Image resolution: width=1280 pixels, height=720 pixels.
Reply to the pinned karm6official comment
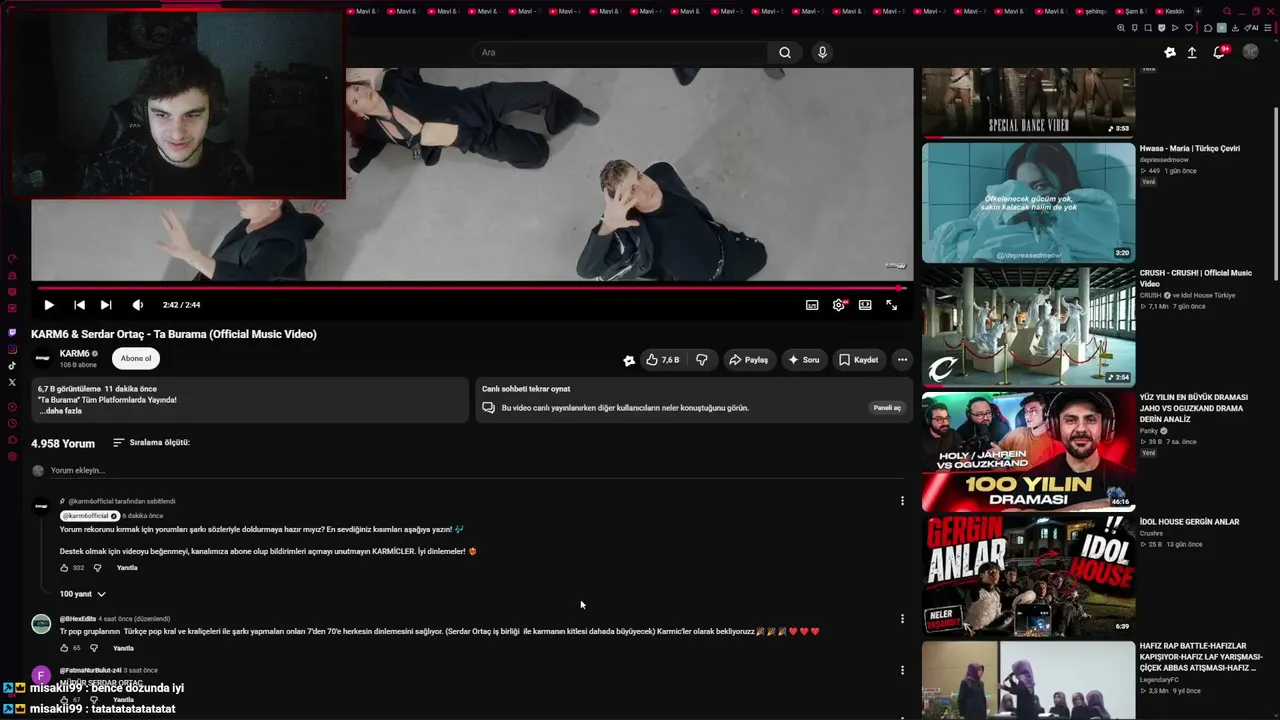127,568
